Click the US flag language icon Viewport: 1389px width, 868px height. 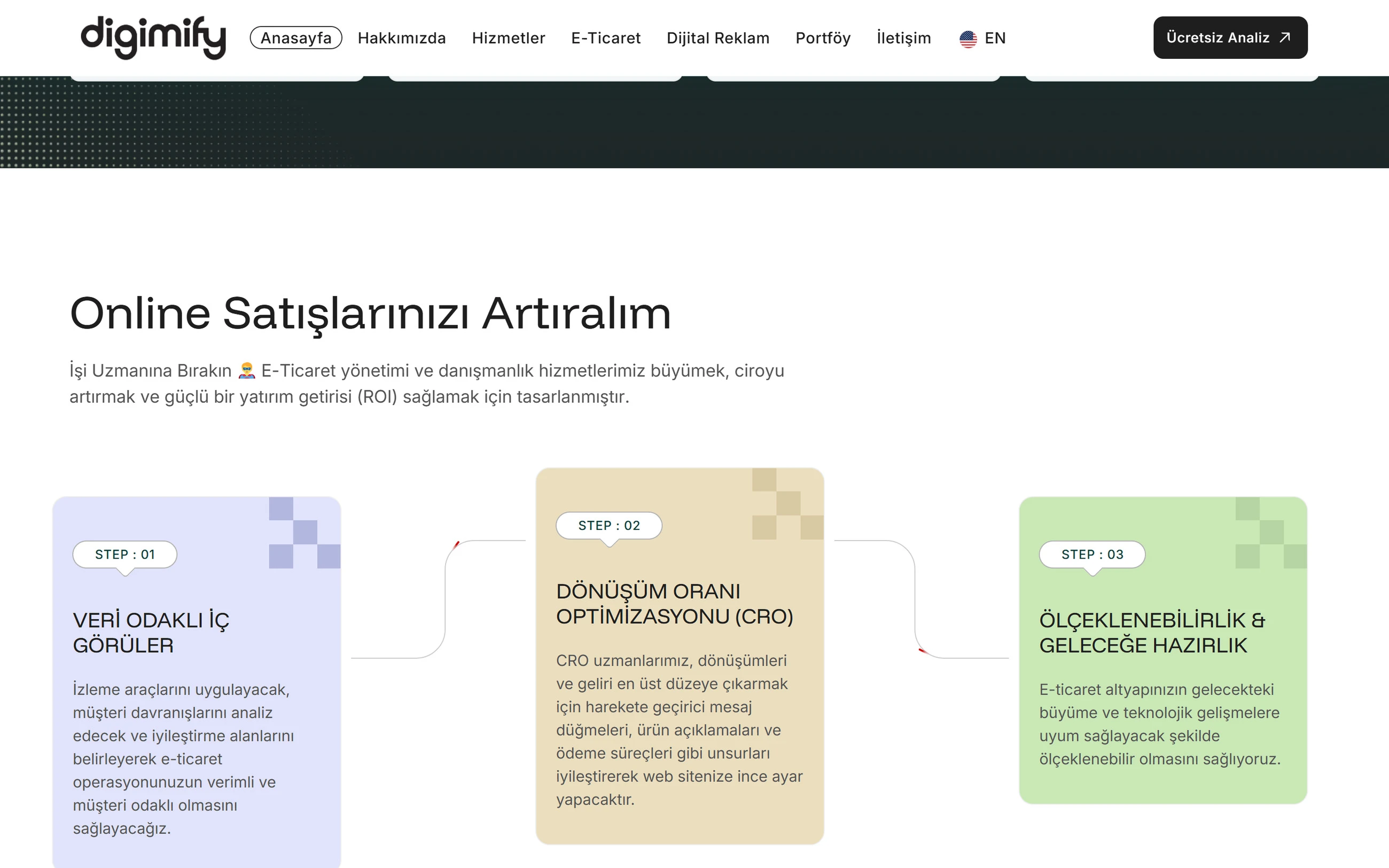(x=967, y=38)
